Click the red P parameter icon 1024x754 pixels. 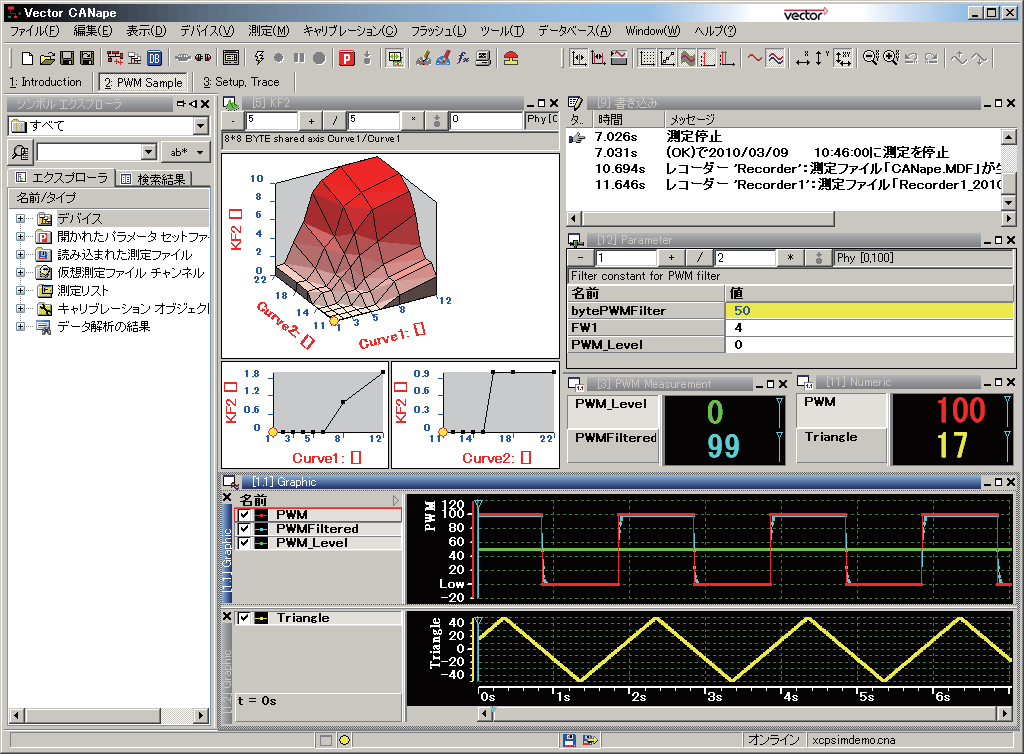tap(346, 58)
